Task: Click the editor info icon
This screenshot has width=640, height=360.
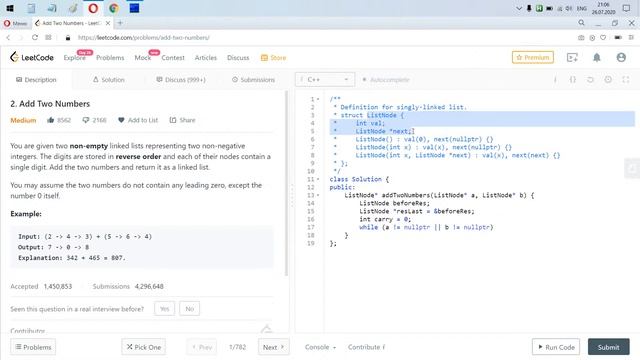Action: [x=555, y=80]
